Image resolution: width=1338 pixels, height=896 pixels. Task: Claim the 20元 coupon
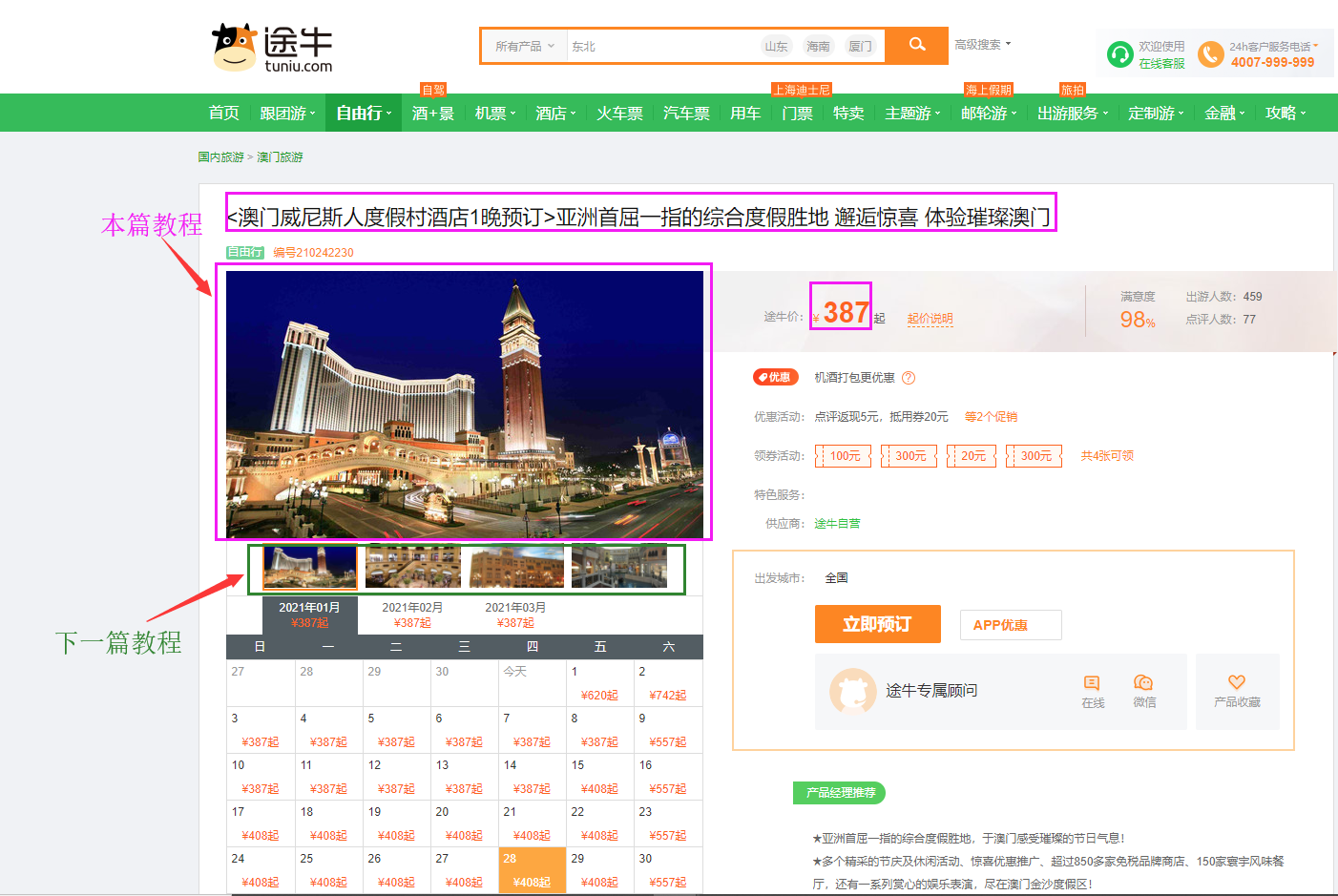(973, 456)
